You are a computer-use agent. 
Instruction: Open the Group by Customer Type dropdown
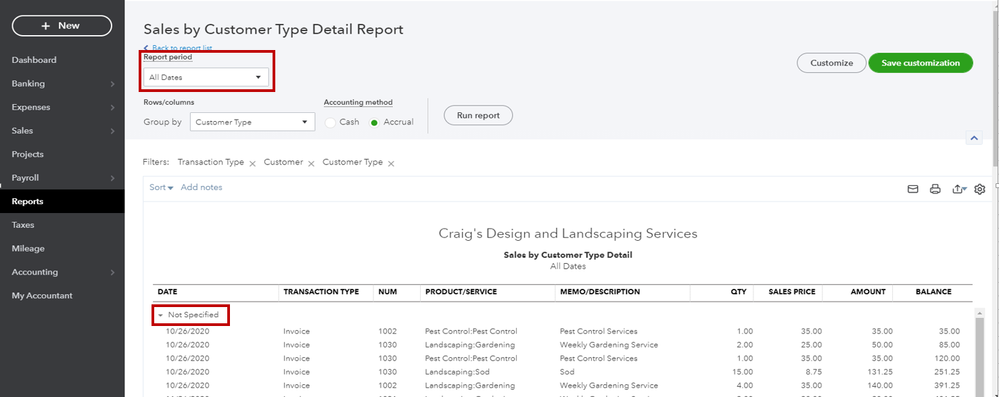point(252,122)
